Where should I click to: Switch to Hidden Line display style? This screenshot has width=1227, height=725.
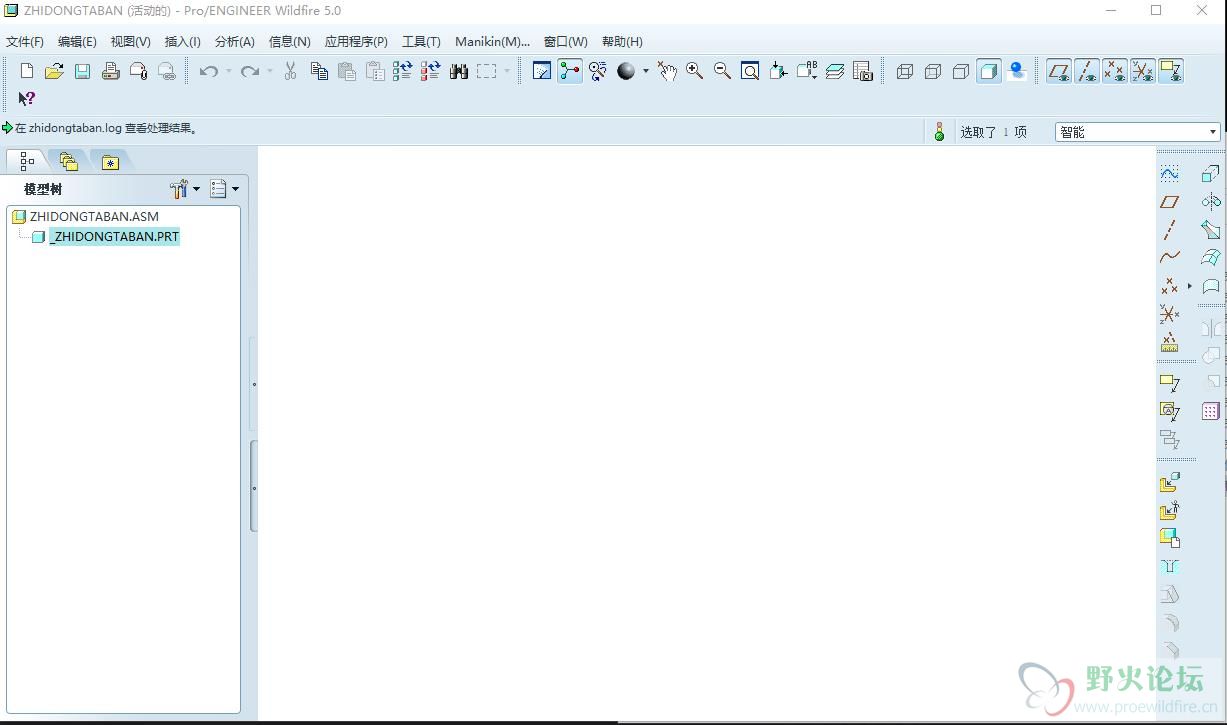coord(933,71)
